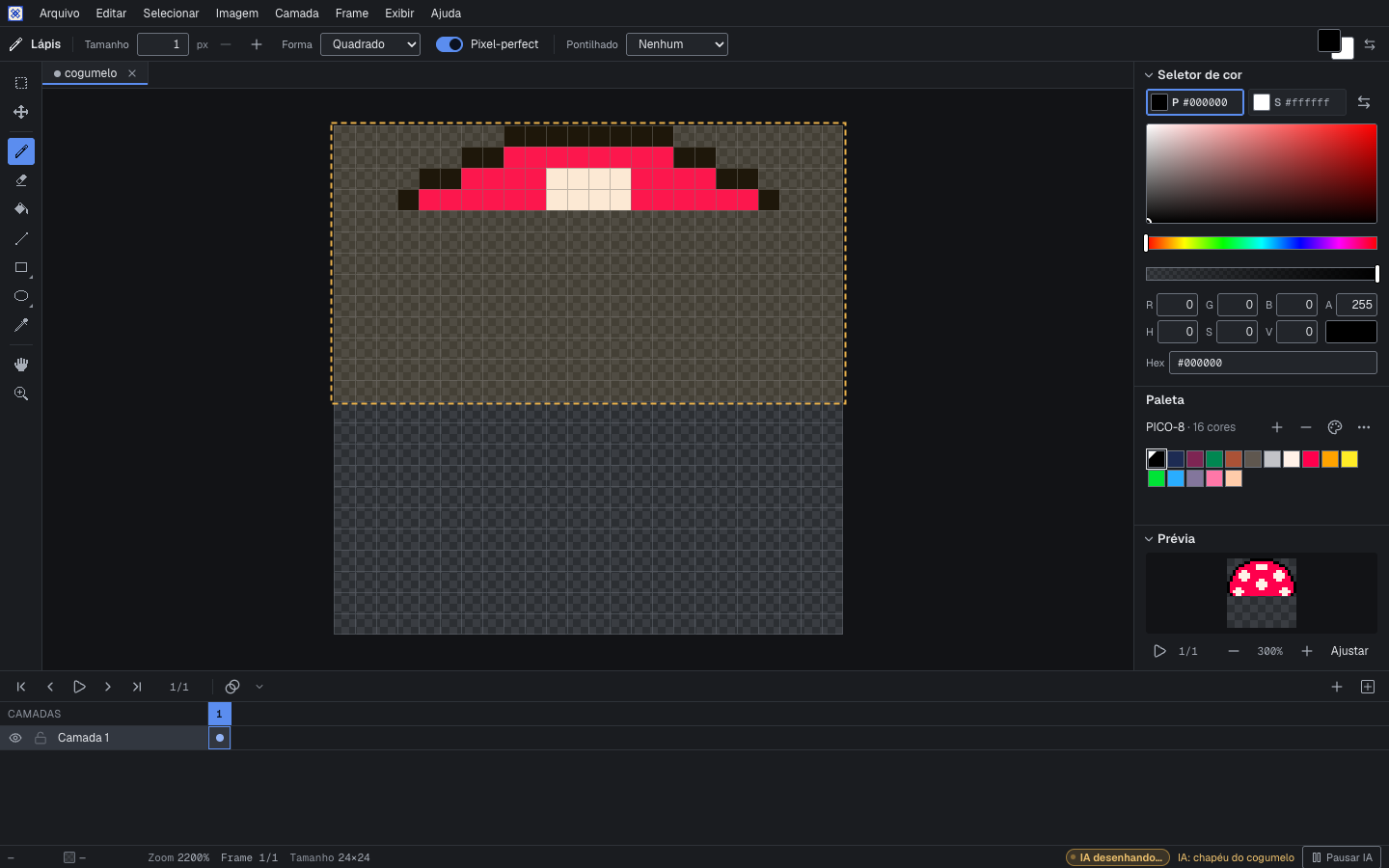This screenshot has height=868, width=1389.
Task: Remove a color from the PICO-8 palette
Action: pyautogui.click(x=1306, y=427)
